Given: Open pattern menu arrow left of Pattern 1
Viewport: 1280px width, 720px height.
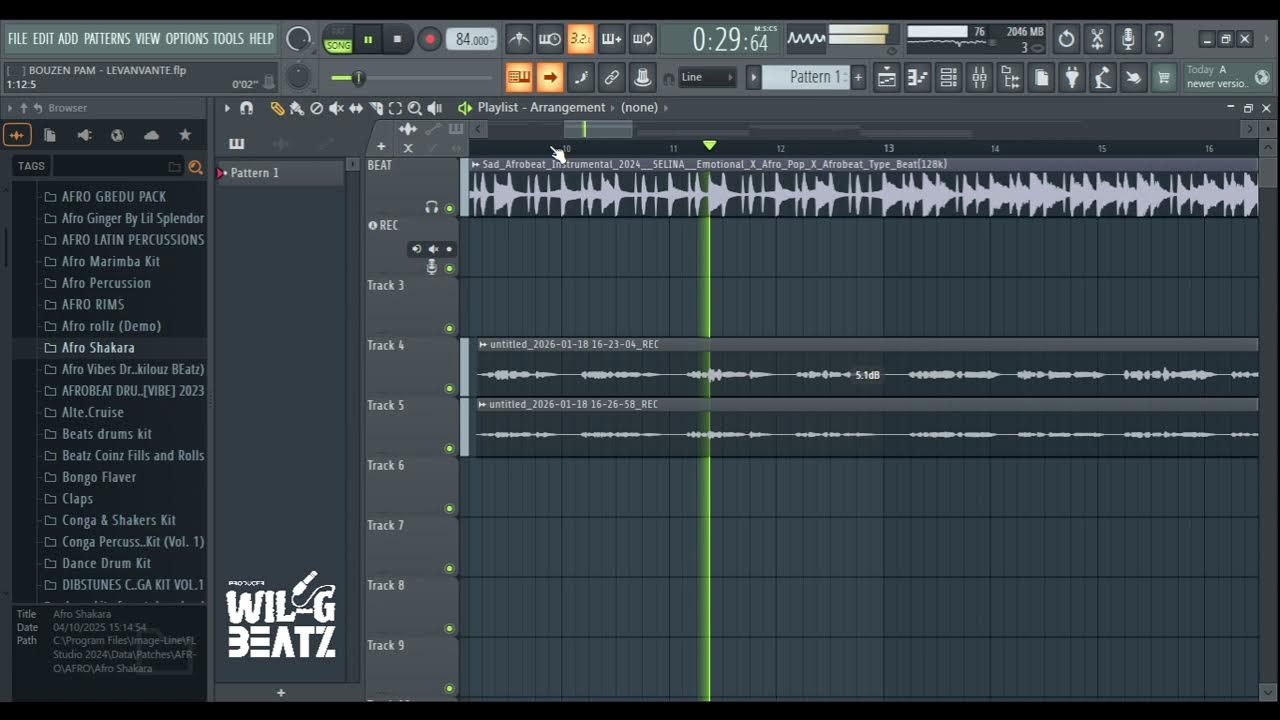Looking at the screenshot, I should point(754,77).
